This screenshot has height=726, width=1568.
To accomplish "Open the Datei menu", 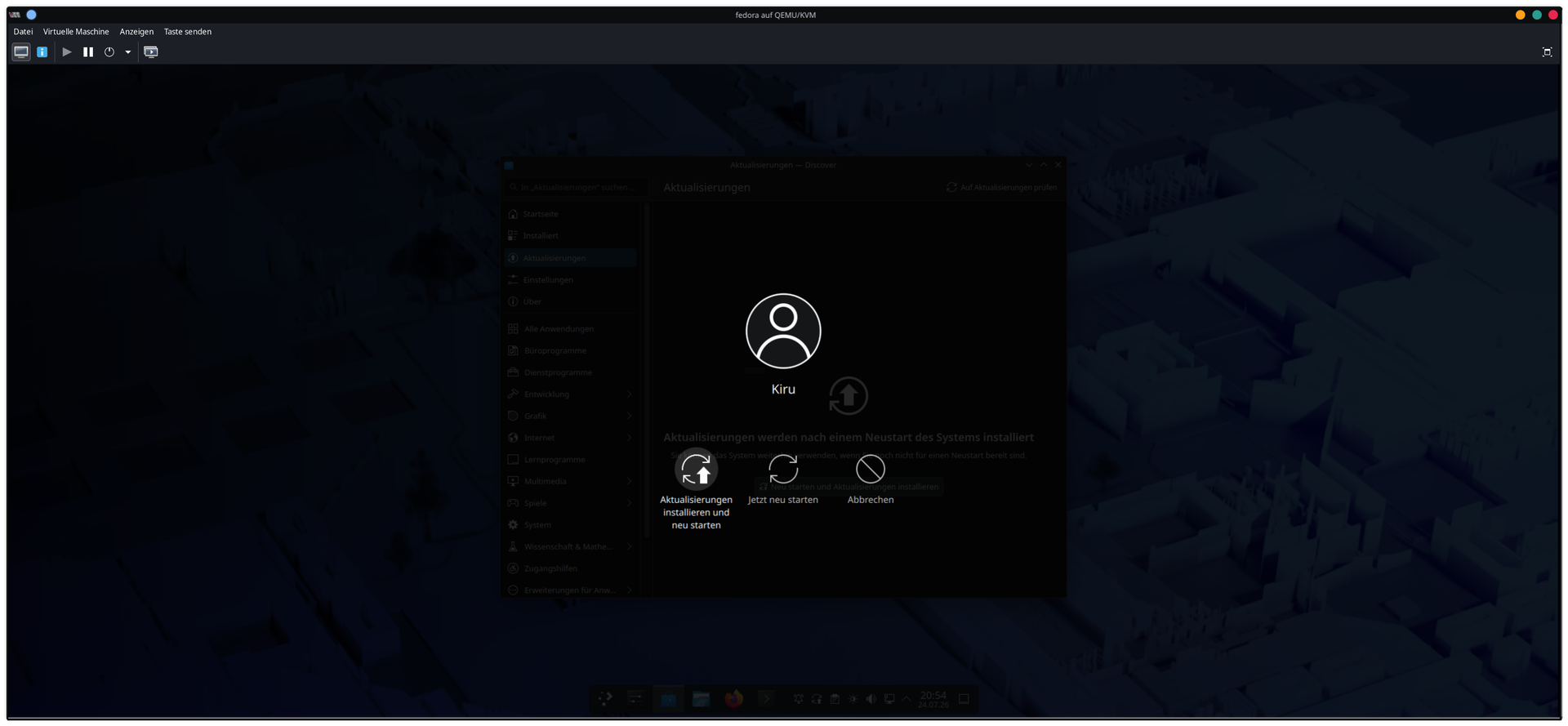I will pyautogui.click(x=23, y=32).
